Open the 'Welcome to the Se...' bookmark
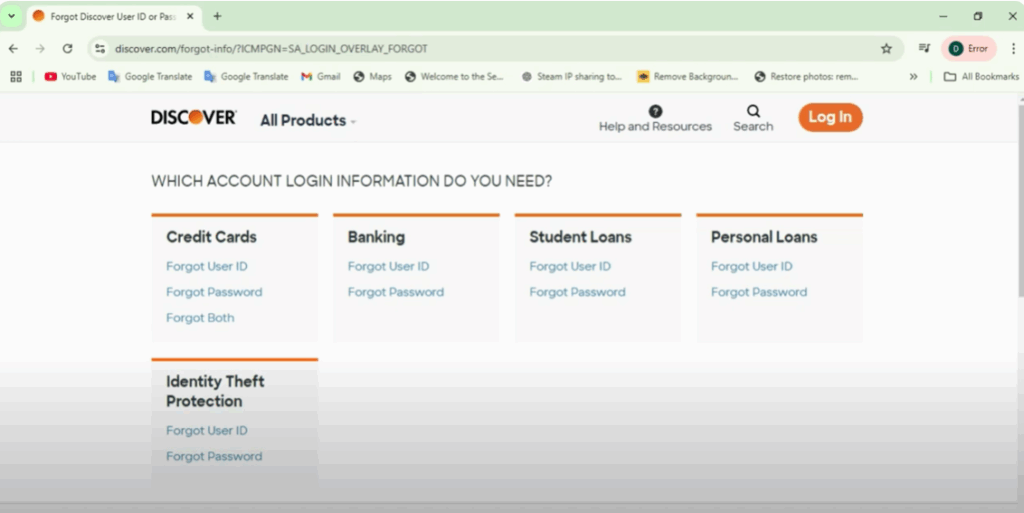 (x=454, y=76)
